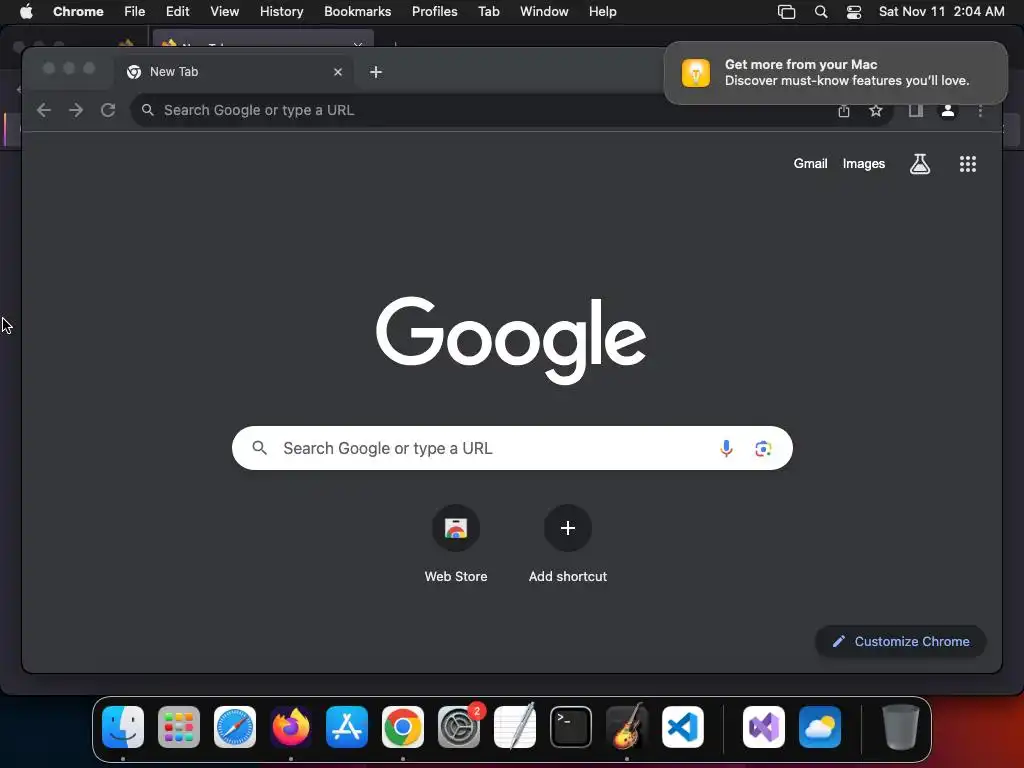Viewport: 1024px width, 768px height.
Task: Open Images link
Action: (863, 164)
